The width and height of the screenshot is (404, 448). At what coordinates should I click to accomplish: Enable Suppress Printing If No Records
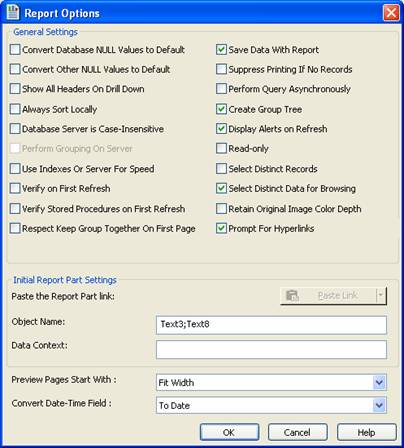click(x=221, y=69)
